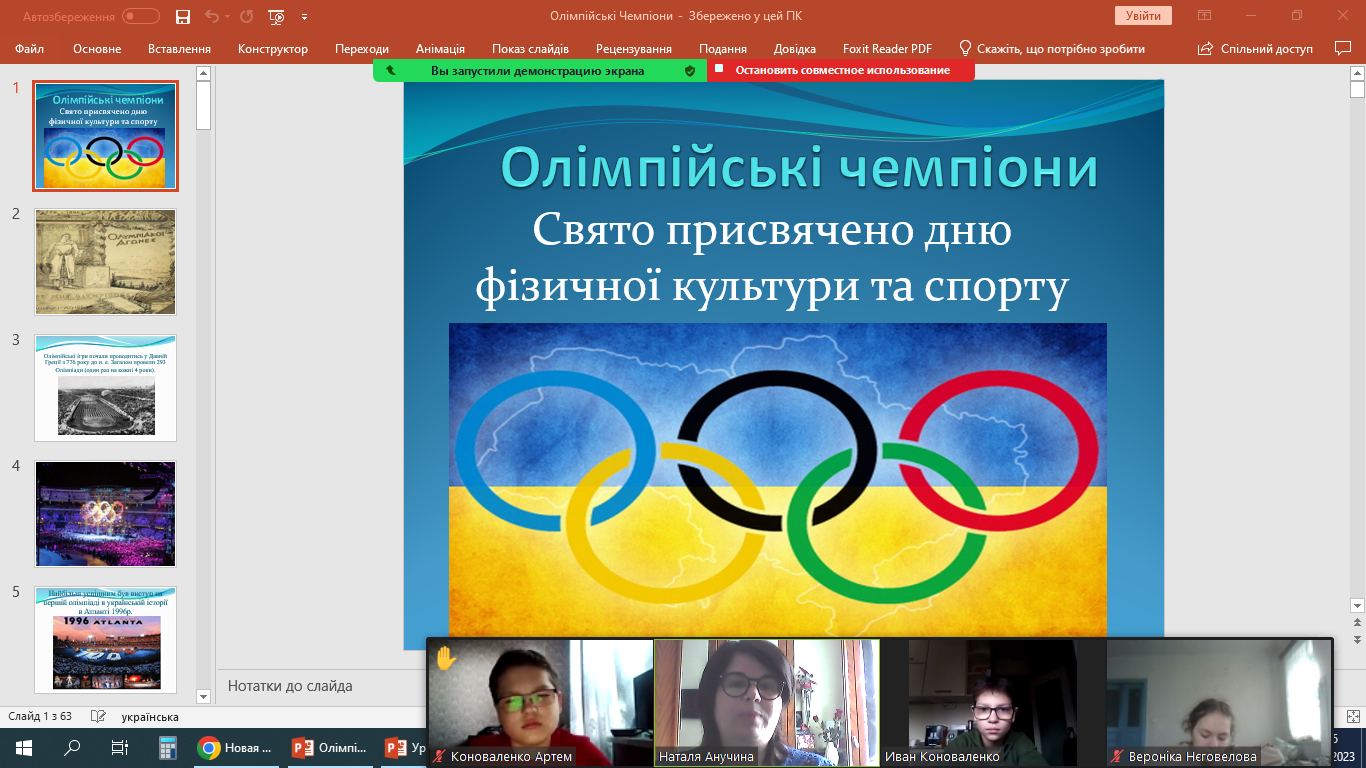Open the comments pane icon

click(x=1343, y=48)
